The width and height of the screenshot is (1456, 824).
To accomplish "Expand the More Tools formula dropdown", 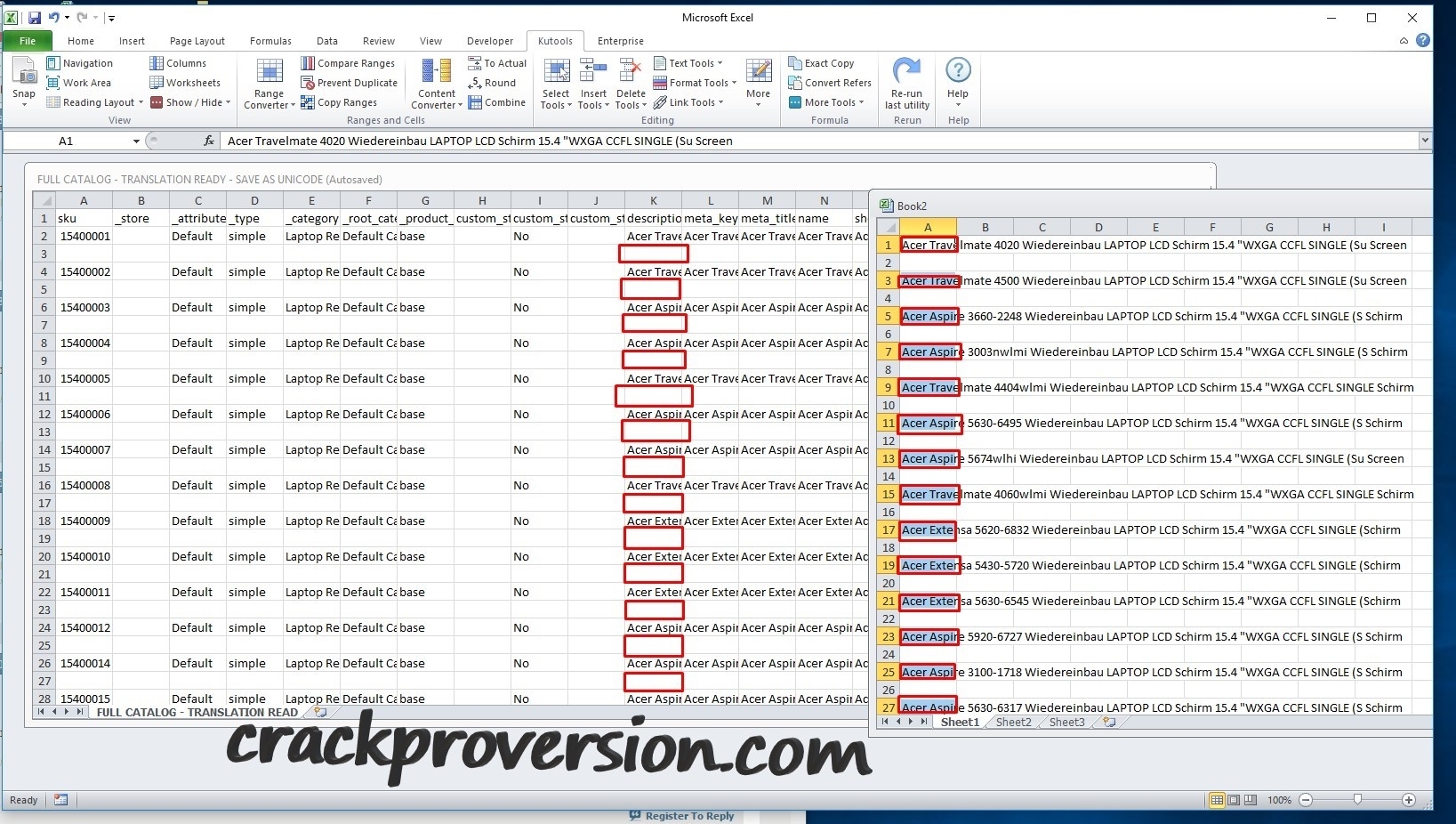I will [x=861, y=102].
